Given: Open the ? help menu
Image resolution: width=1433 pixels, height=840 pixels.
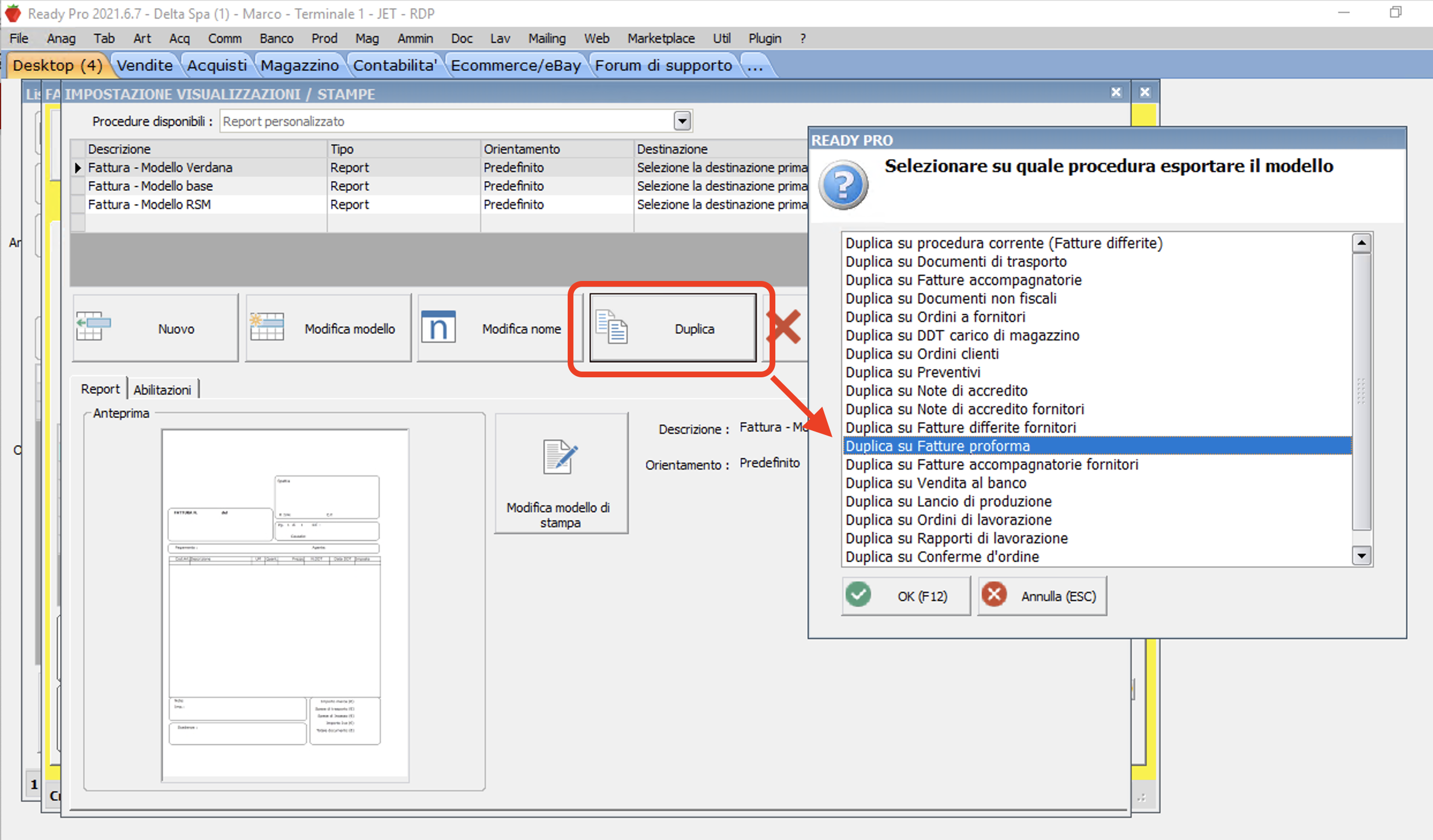Looking at the screenshot, I should [803, 38].
